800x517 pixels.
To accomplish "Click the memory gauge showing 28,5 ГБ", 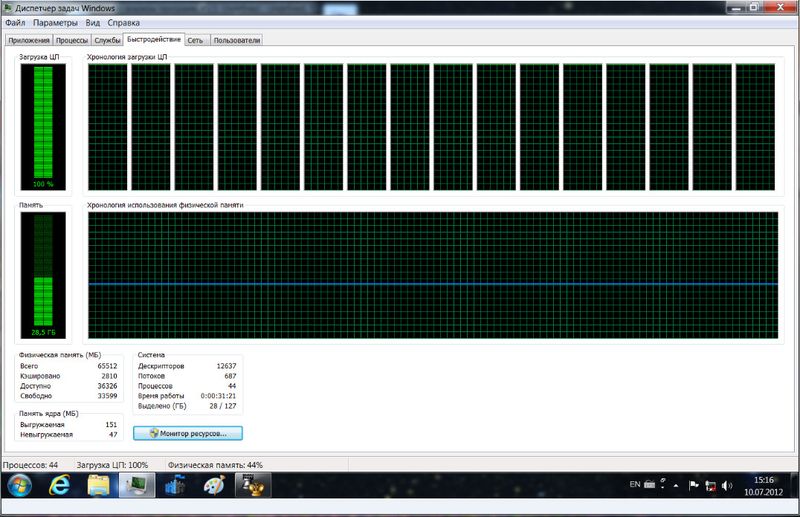I will pyautogui.click(x=43, y=275).
